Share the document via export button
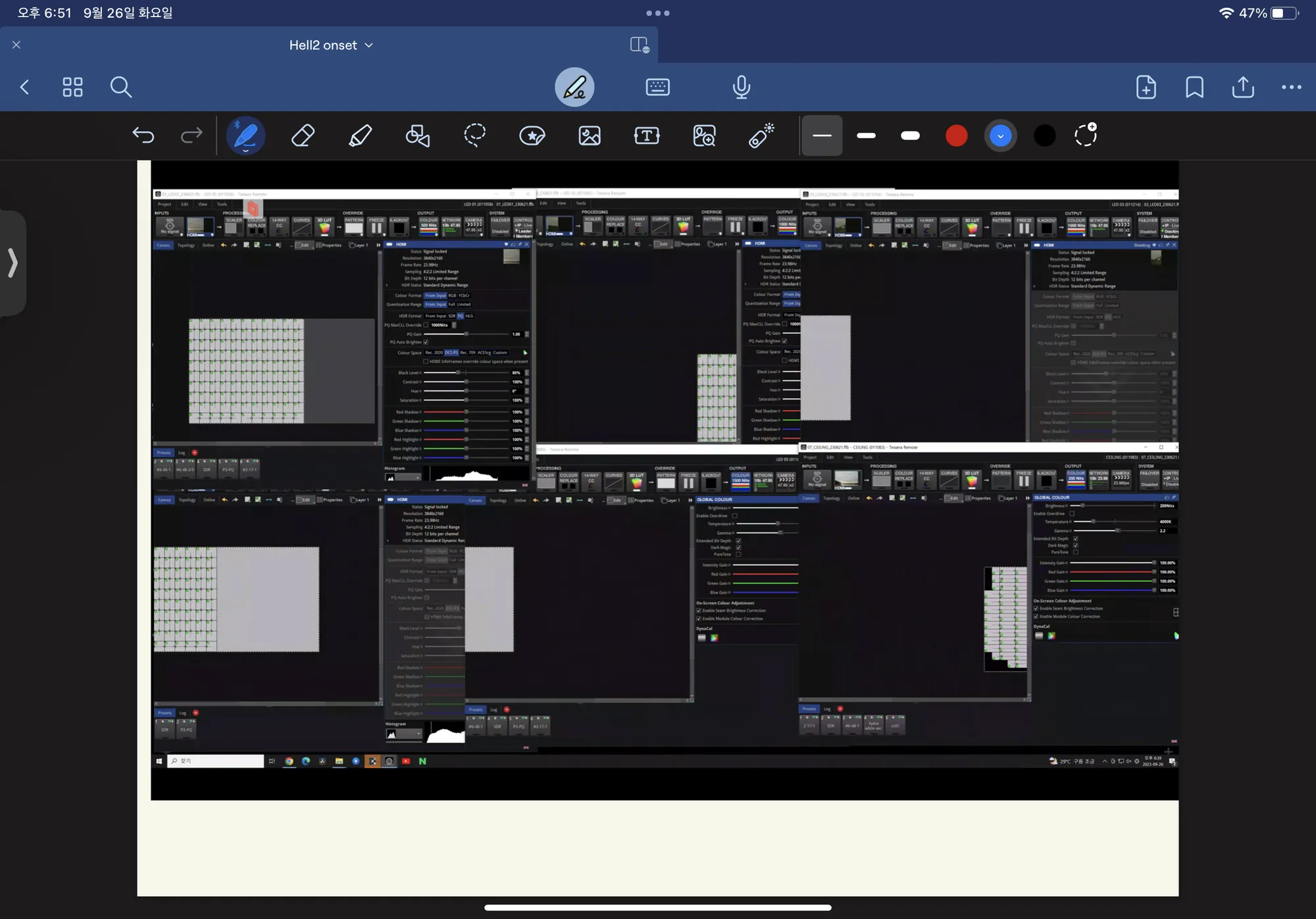This screenshot has width=1316, height=919. [1243, 87]
